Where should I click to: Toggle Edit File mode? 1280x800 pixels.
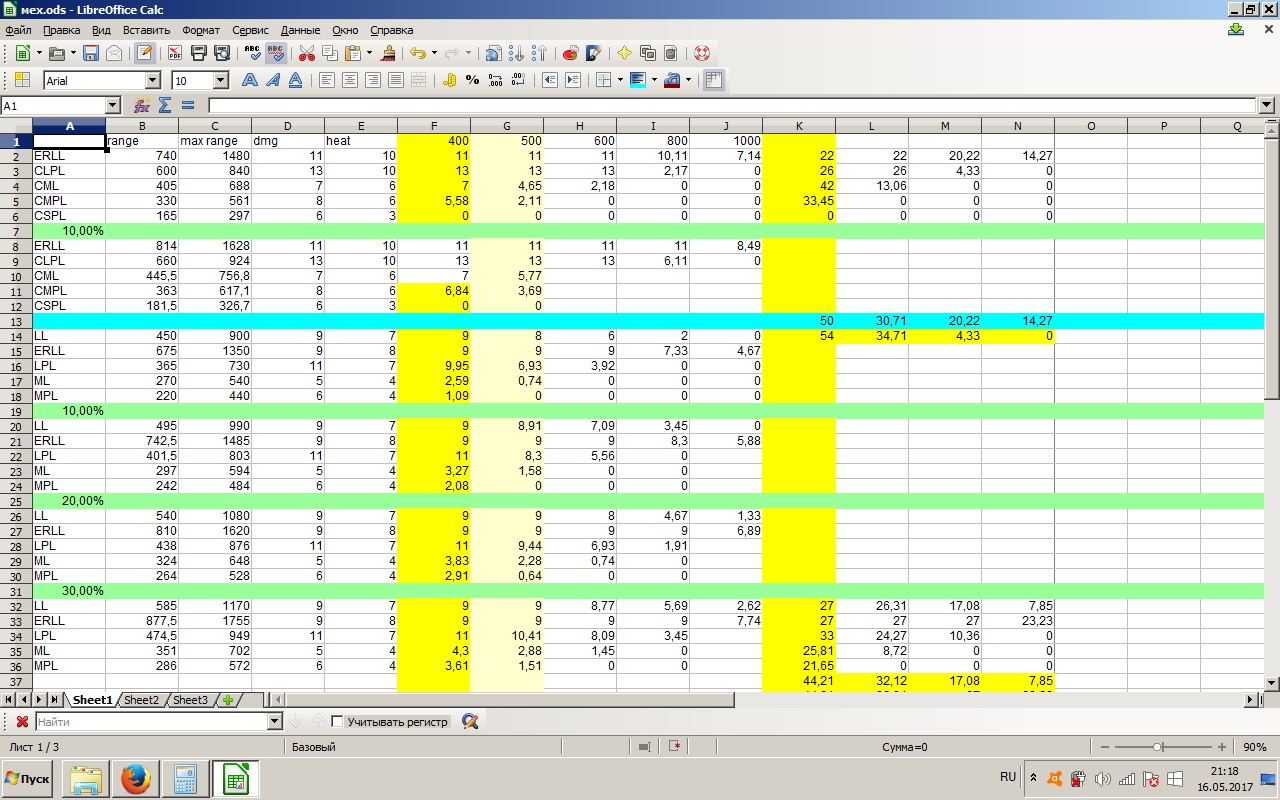coord(145,53)
